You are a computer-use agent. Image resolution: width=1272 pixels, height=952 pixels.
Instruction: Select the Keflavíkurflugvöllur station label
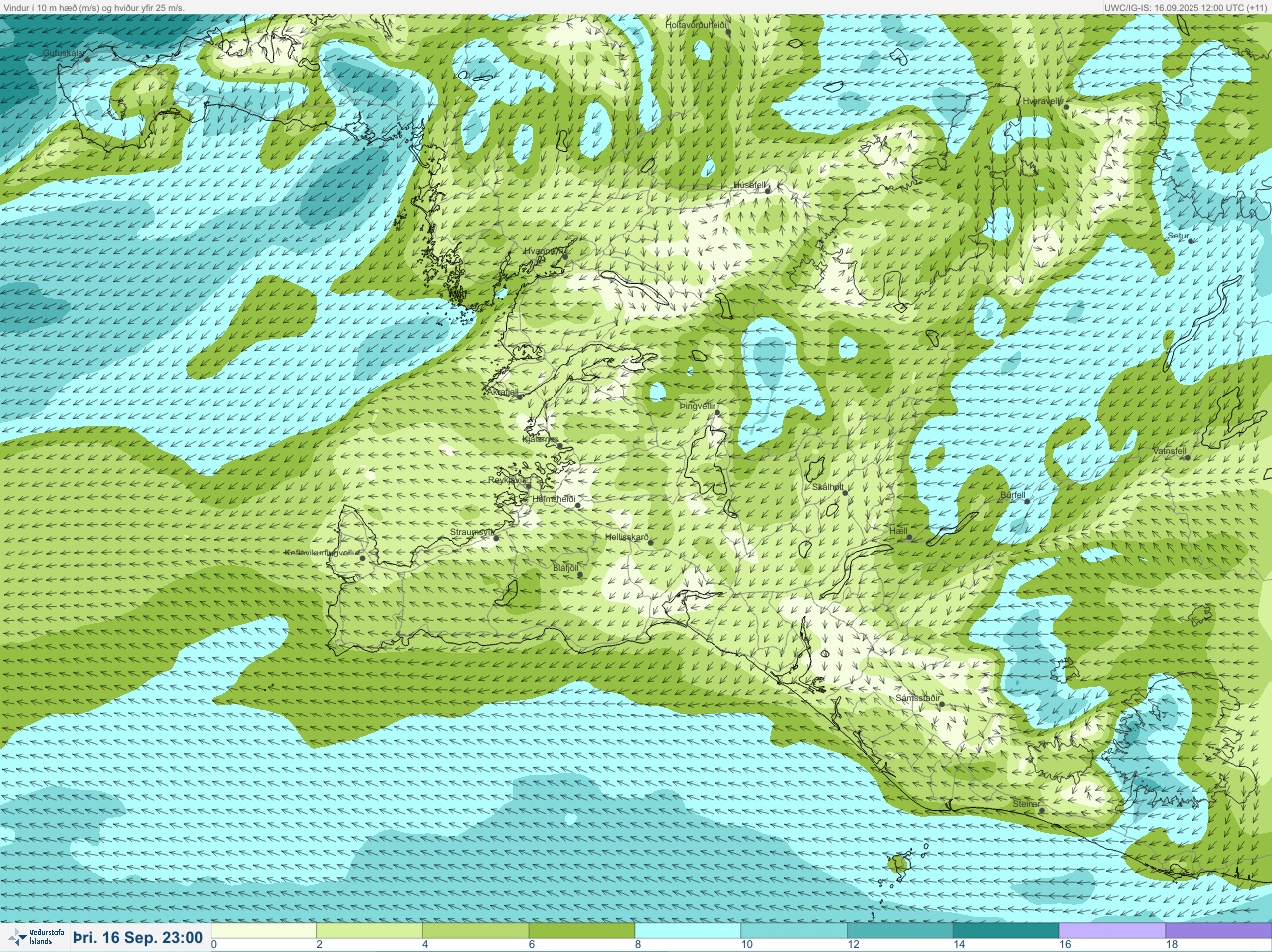(322, 552)
